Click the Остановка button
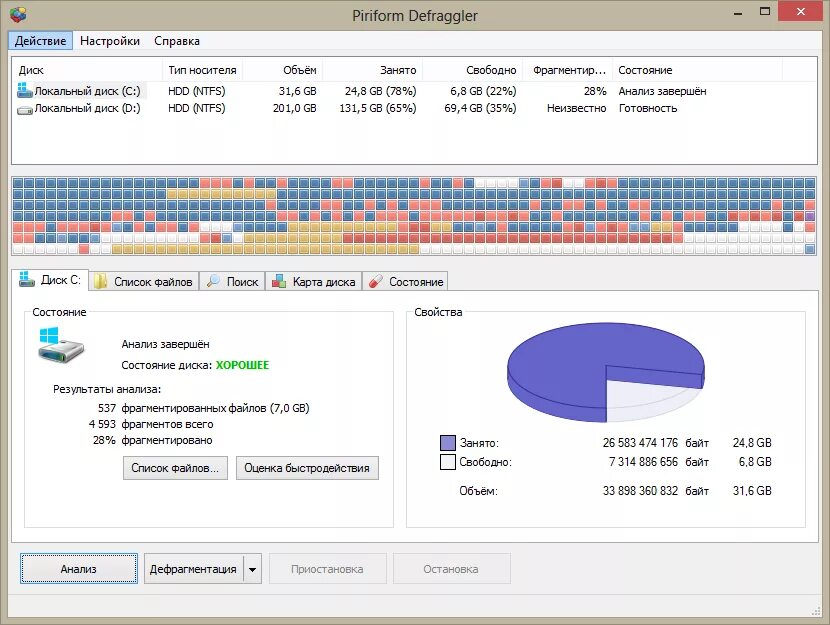Image resolution: width=830 pixels, height=625 pixels. 452,569
